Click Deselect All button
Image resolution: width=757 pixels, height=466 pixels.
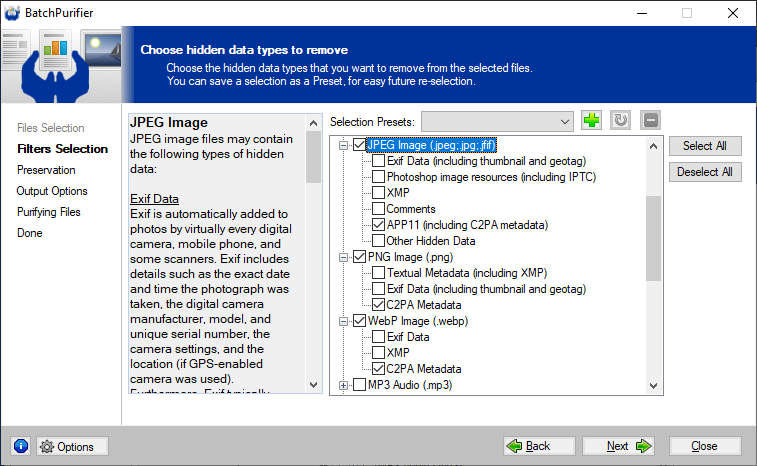point(705,172)
